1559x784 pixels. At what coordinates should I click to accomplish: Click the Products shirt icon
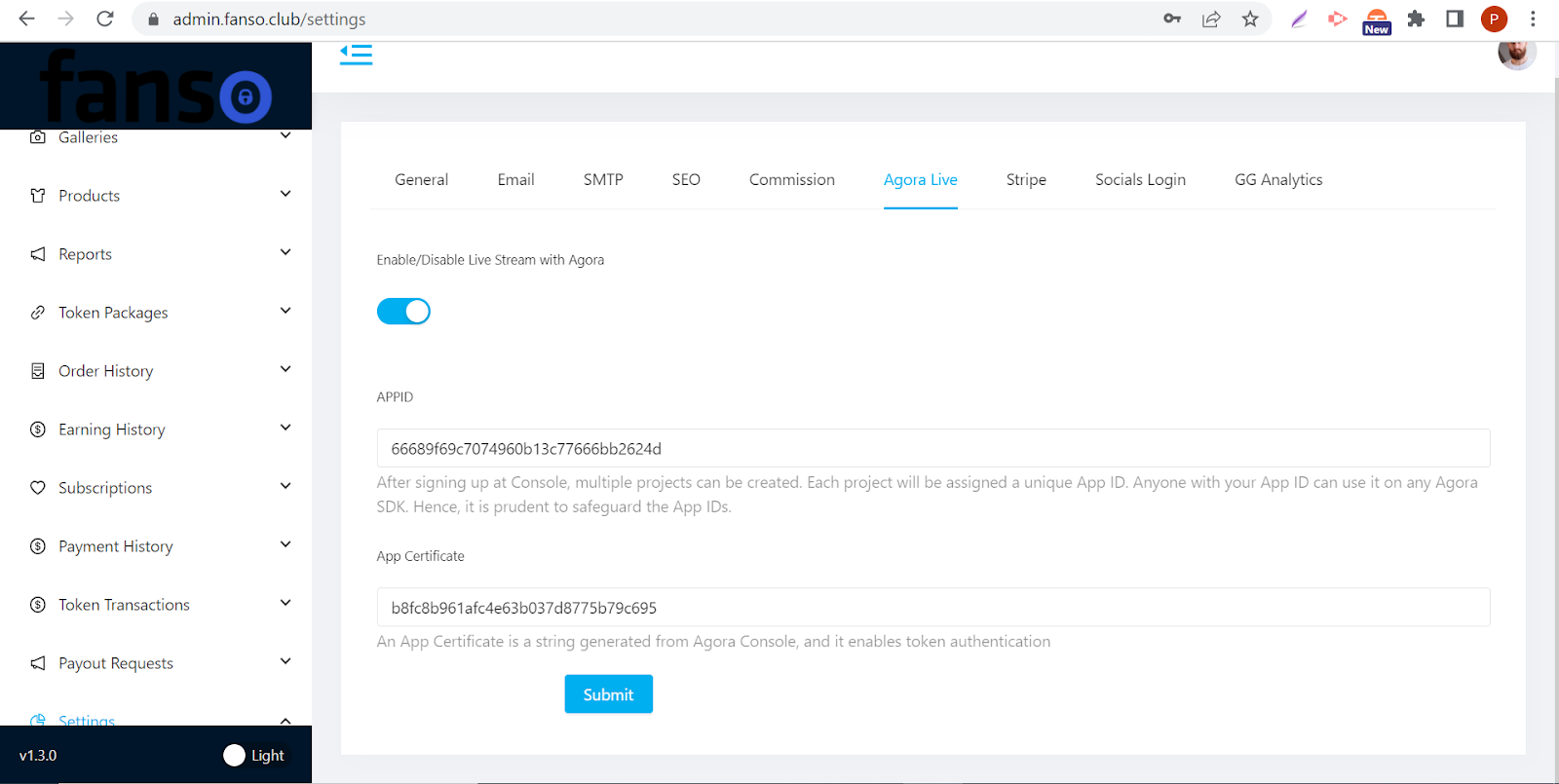pos(38,196)
